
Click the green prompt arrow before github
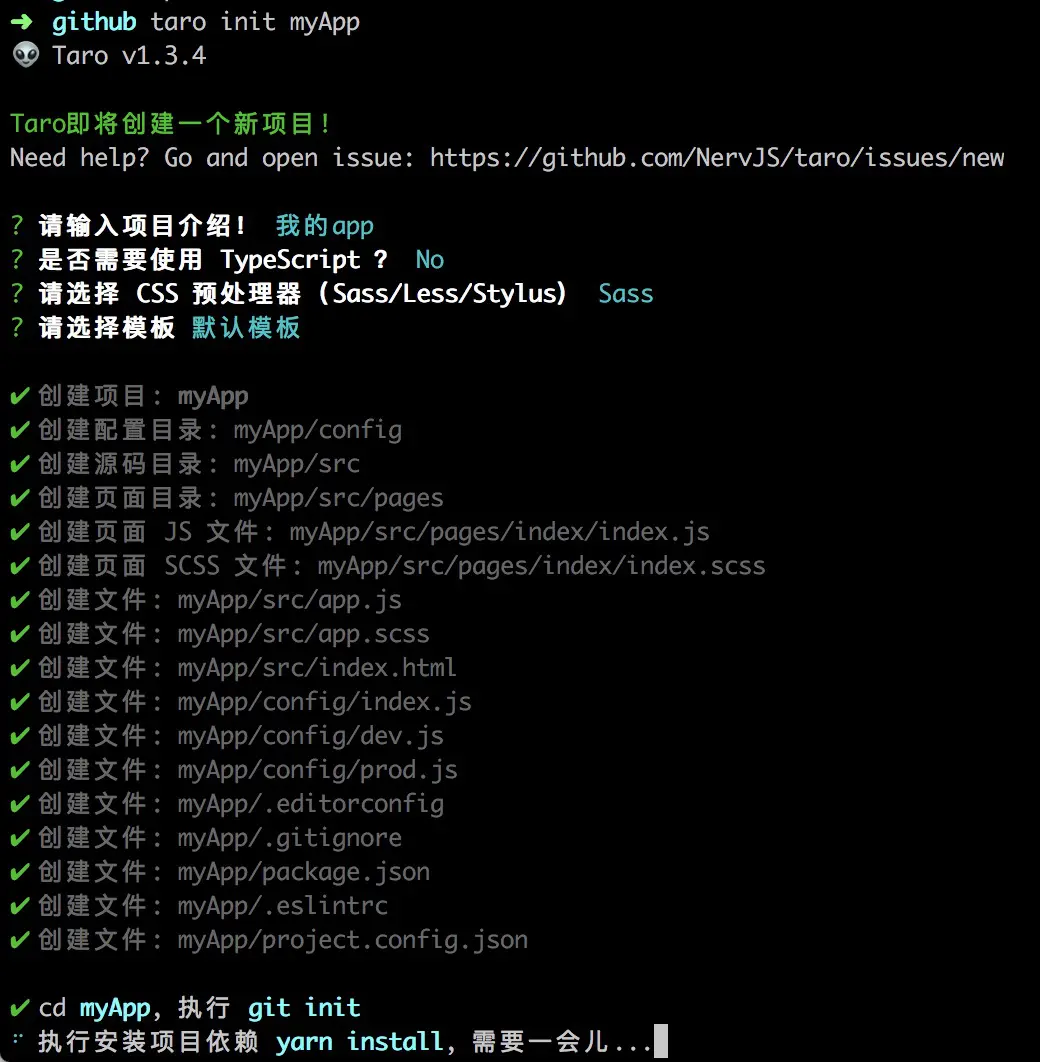pyautogui.click(x=22, y=22)
